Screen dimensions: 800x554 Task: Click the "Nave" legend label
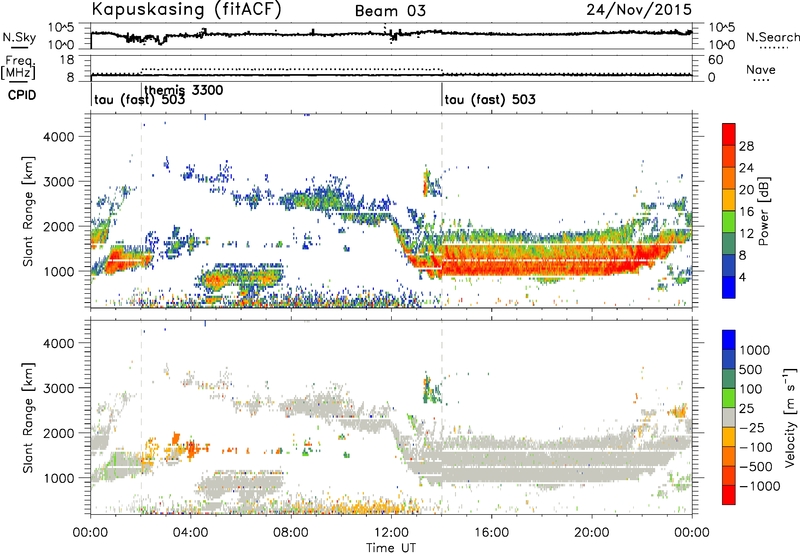point(761,70)
